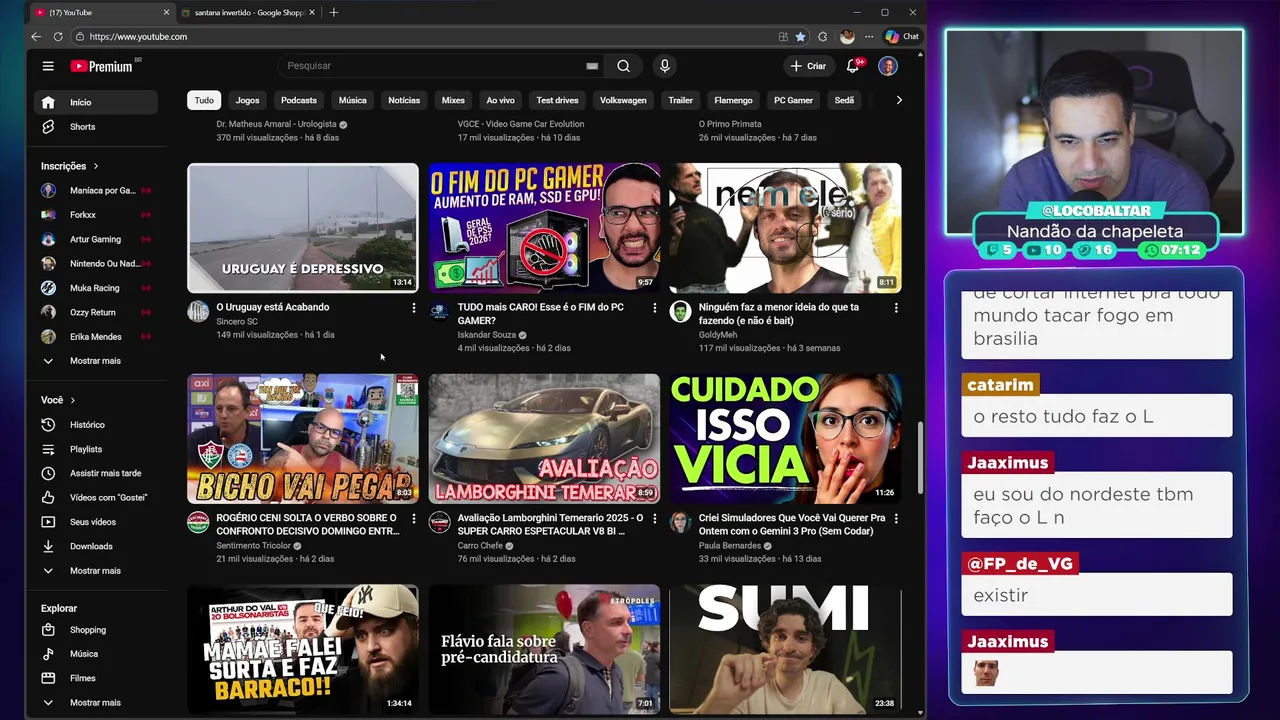Open the YouTube hamburger guide menu
This screenshot has width=1280, height=720.
click(48, 66)
